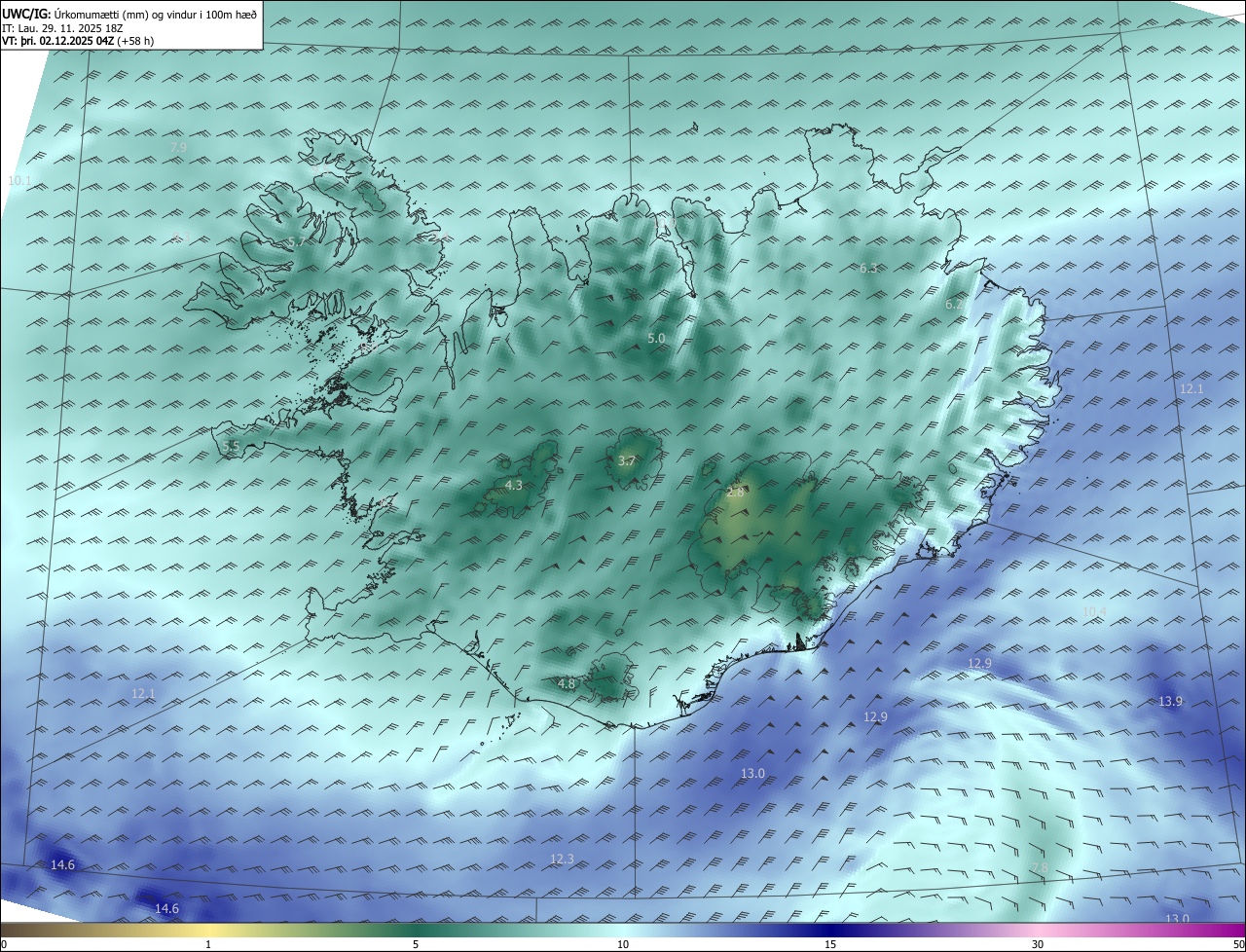Click the legend tick label 10

[623, 944]
